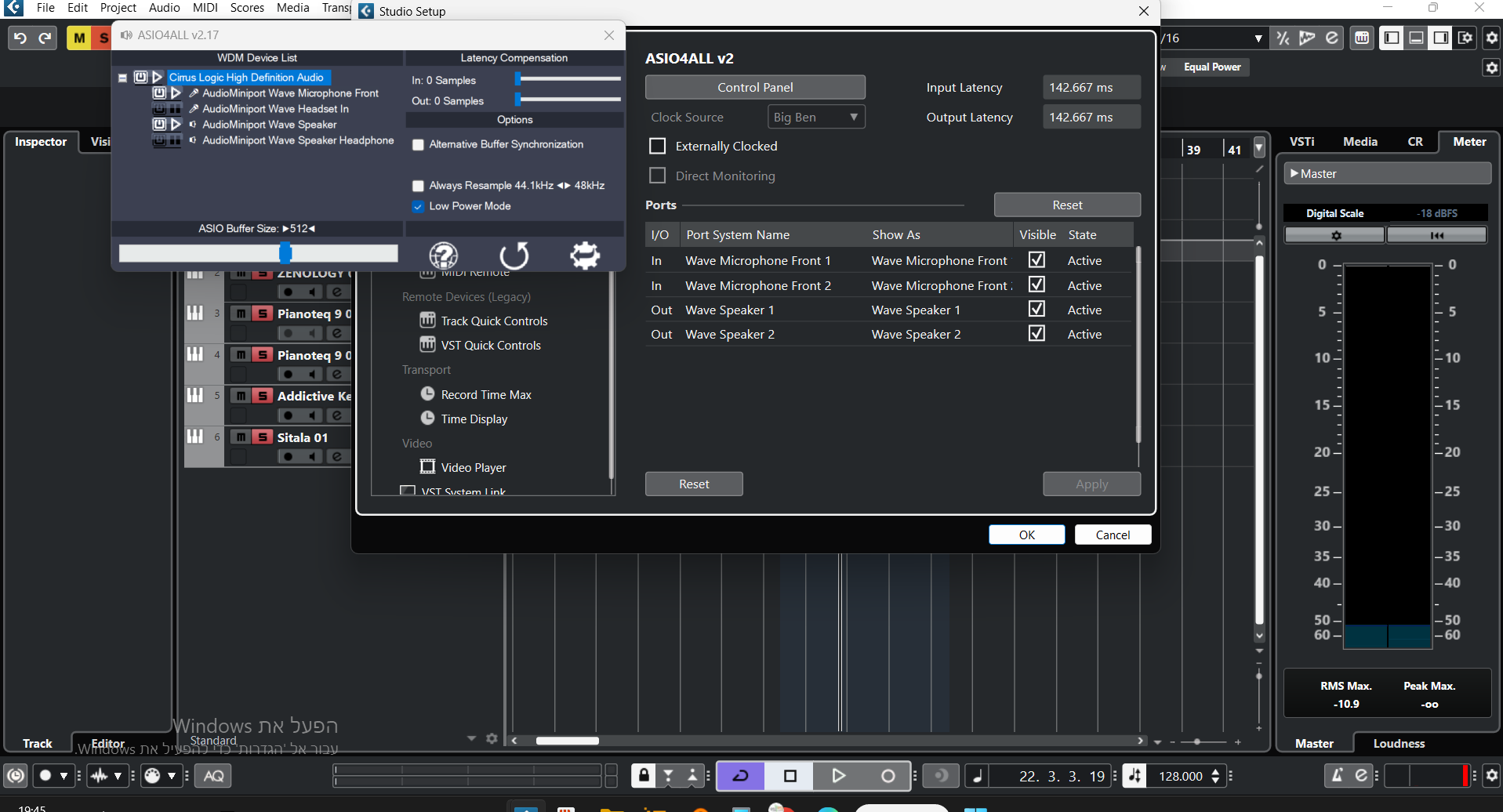Screen dimensions: 1503x812
Task: Uncheck Visible for Wave Speaker 1
Action: (x=1036, y=309)
